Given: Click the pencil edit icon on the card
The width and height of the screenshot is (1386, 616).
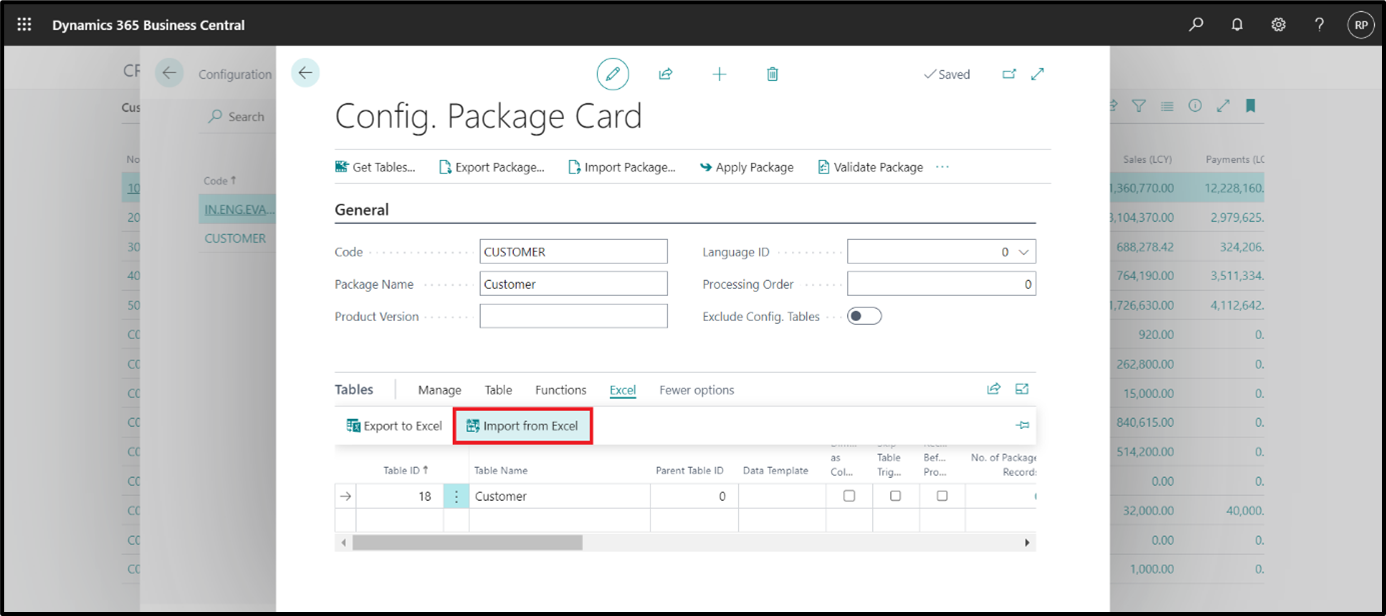Looking at the screenshot, I should [x=613, y=74].
